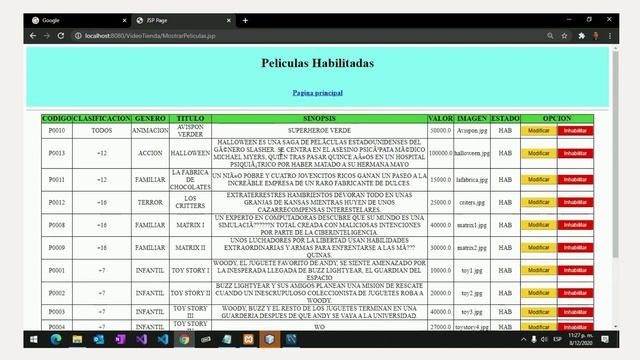Click Modificar for pelicula P0003
Screen dimensions: 640x360
pos(538,312)
